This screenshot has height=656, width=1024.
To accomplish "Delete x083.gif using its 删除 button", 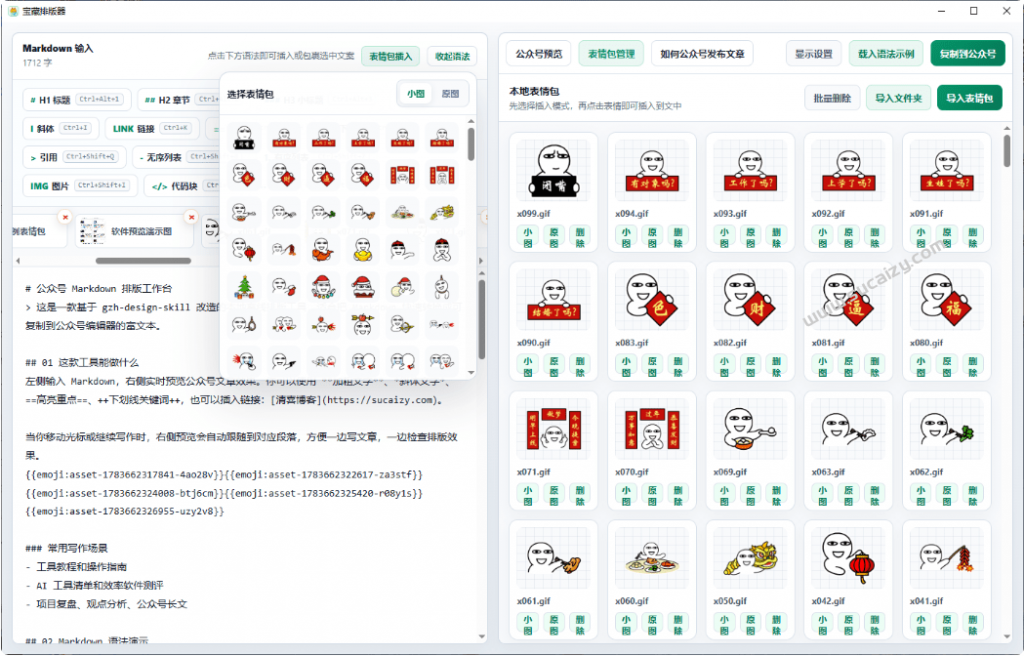I will coord(678,367).
